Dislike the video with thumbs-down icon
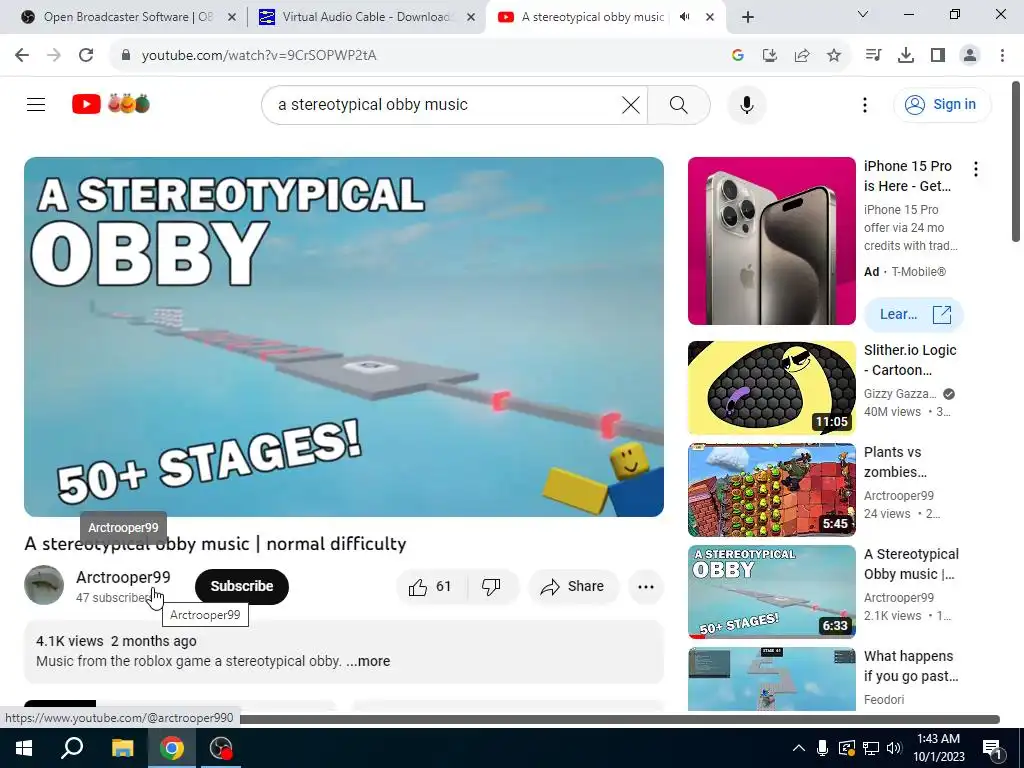 [x=491, y=586]
